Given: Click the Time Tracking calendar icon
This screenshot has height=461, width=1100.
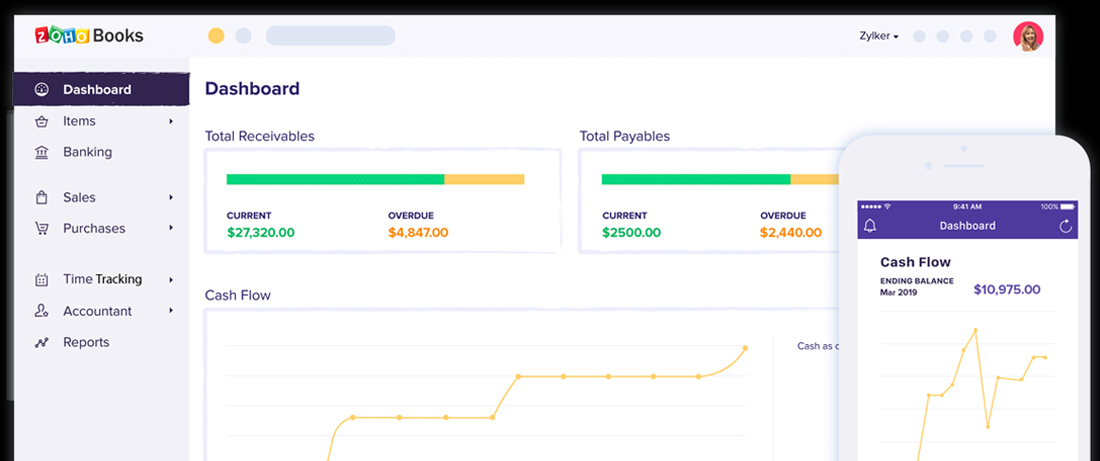Looking at the screenshot, I should point(41,279).
